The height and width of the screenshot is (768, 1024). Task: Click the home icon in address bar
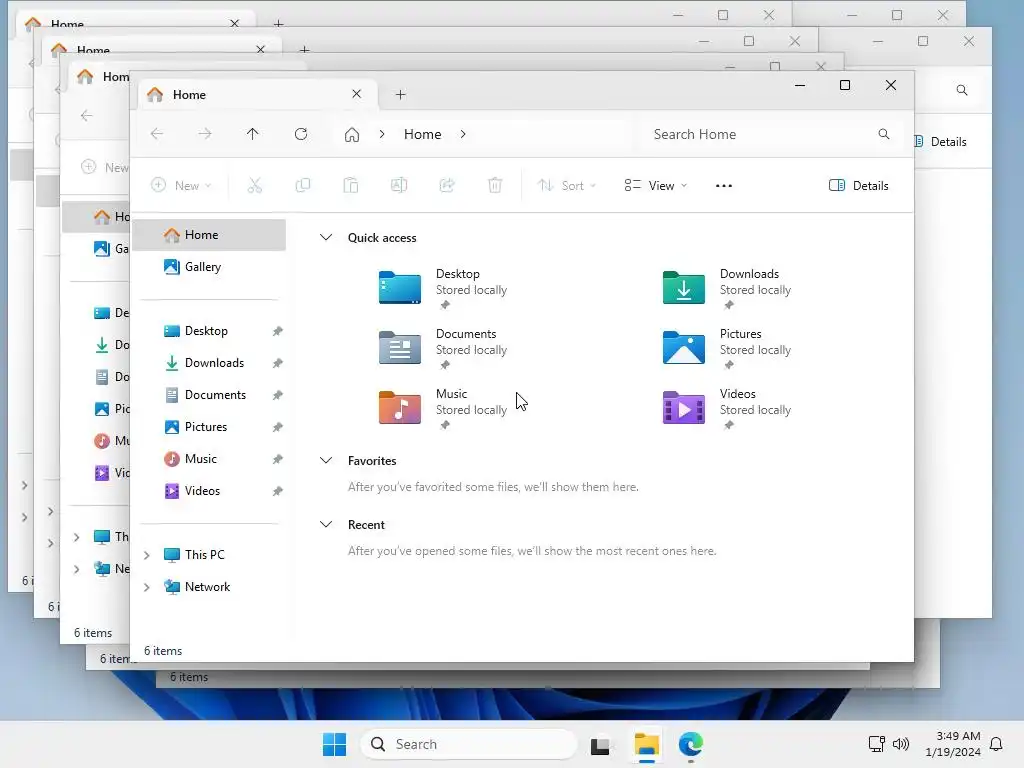coord(352,135)
